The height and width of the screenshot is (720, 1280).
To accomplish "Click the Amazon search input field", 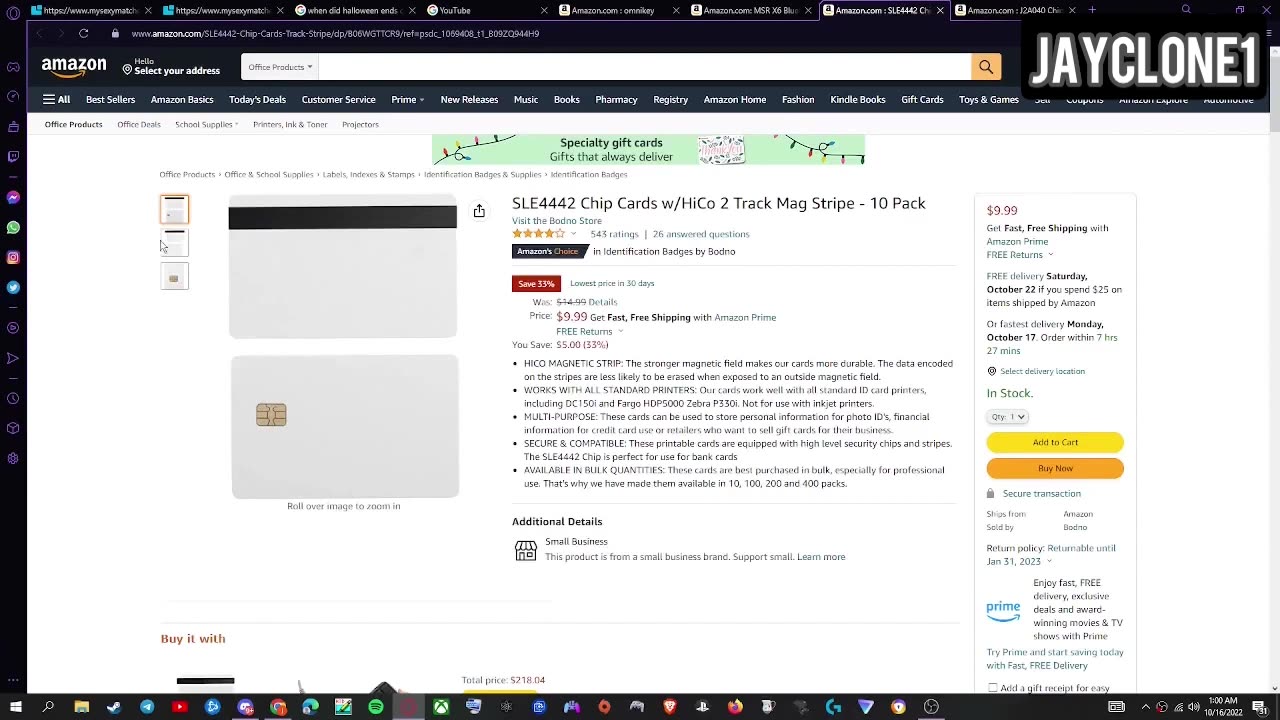I will click(645, 67).
